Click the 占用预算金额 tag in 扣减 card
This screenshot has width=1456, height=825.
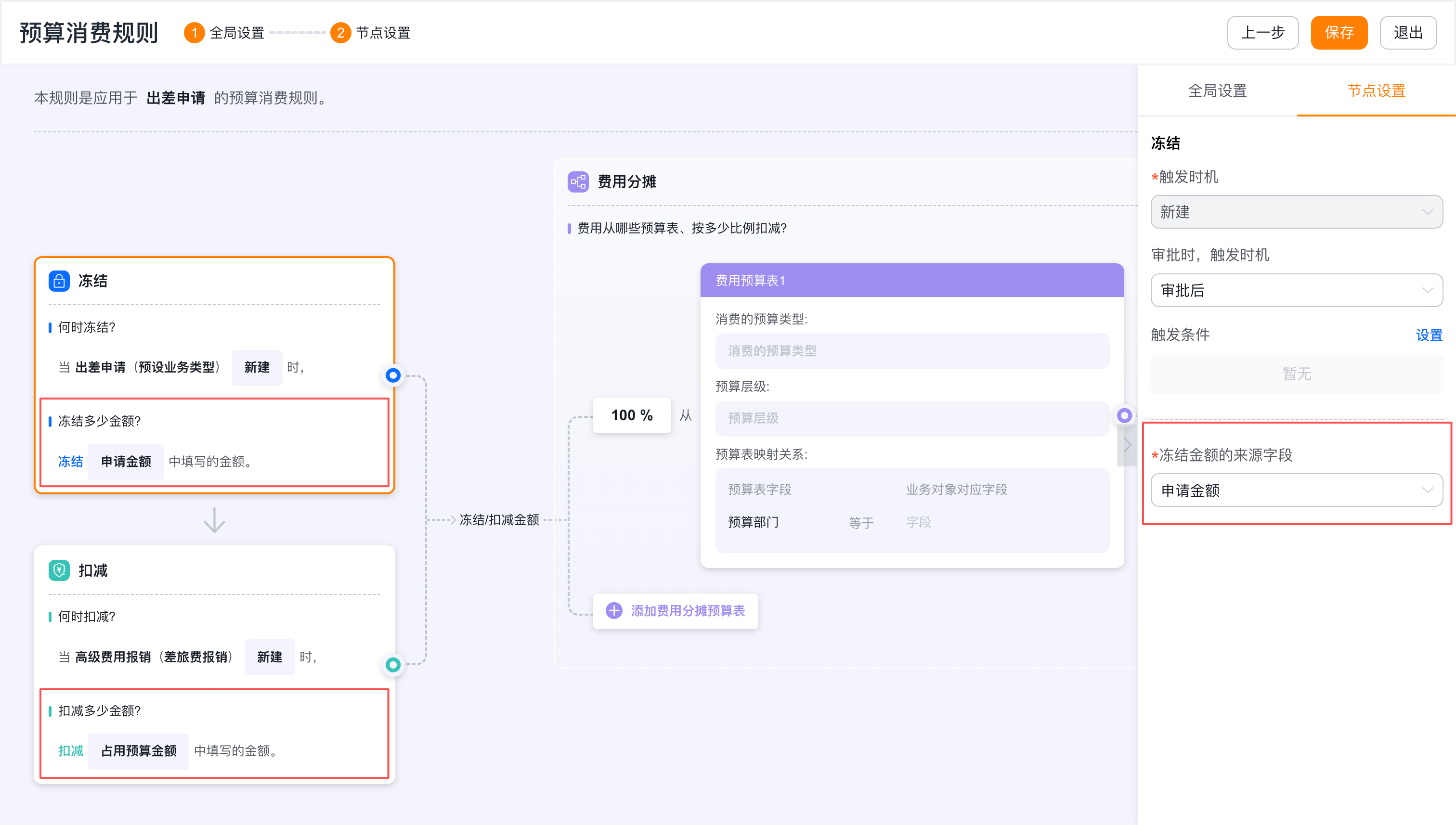click(138, 751)
